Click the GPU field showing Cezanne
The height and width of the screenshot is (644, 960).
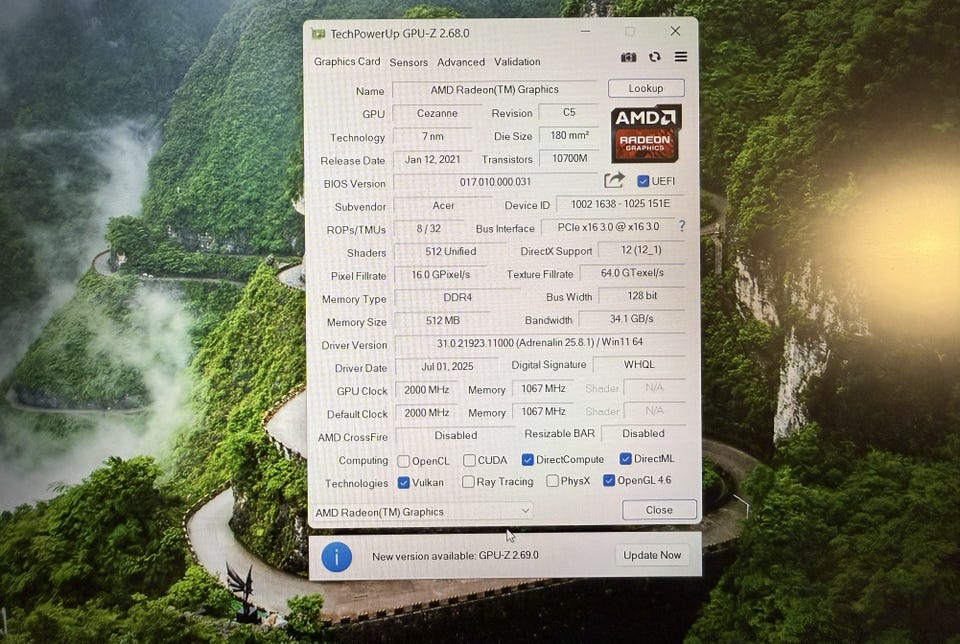437,113
